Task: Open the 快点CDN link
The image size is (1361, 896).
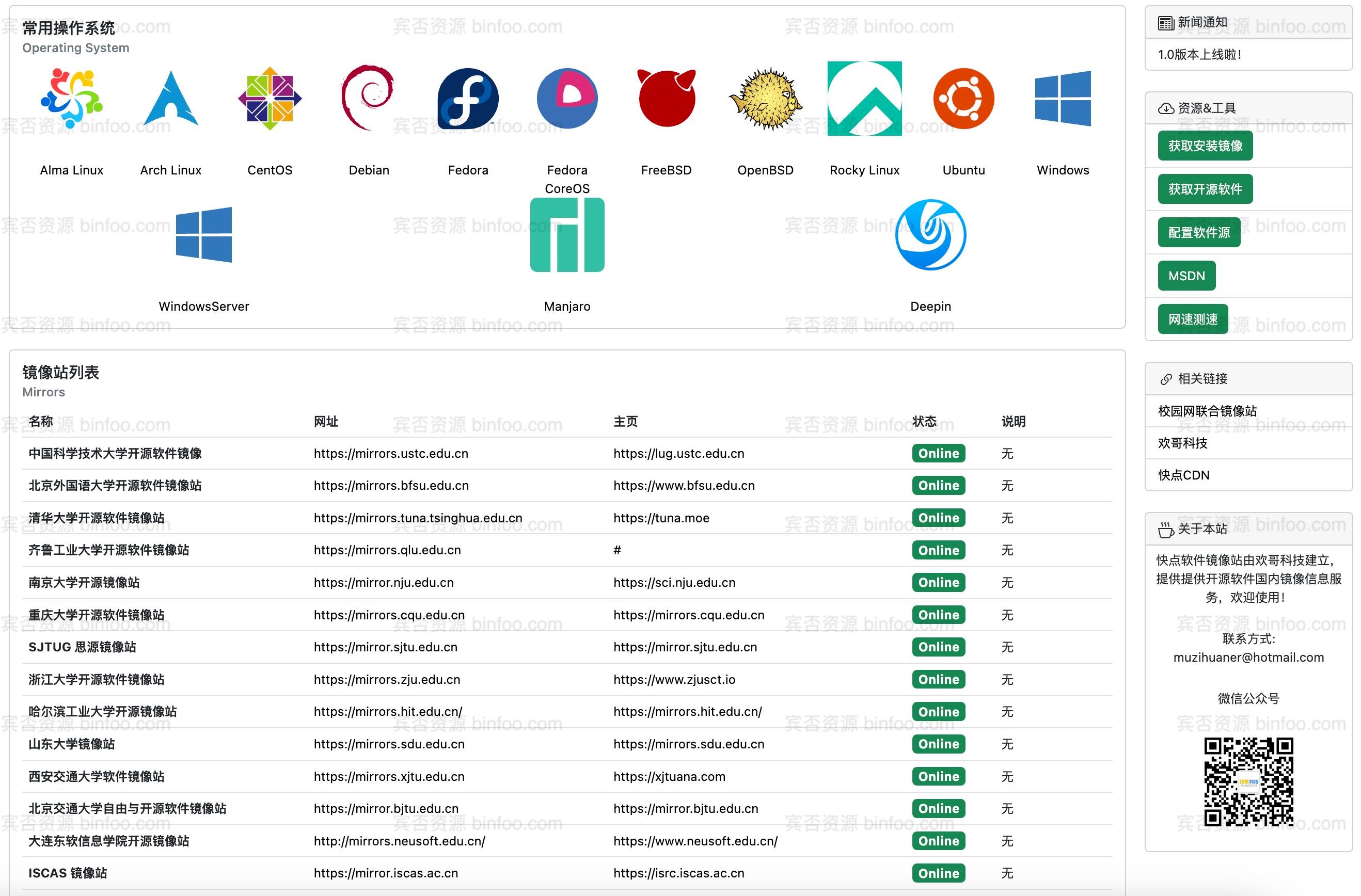Action: pos(1184,475)
